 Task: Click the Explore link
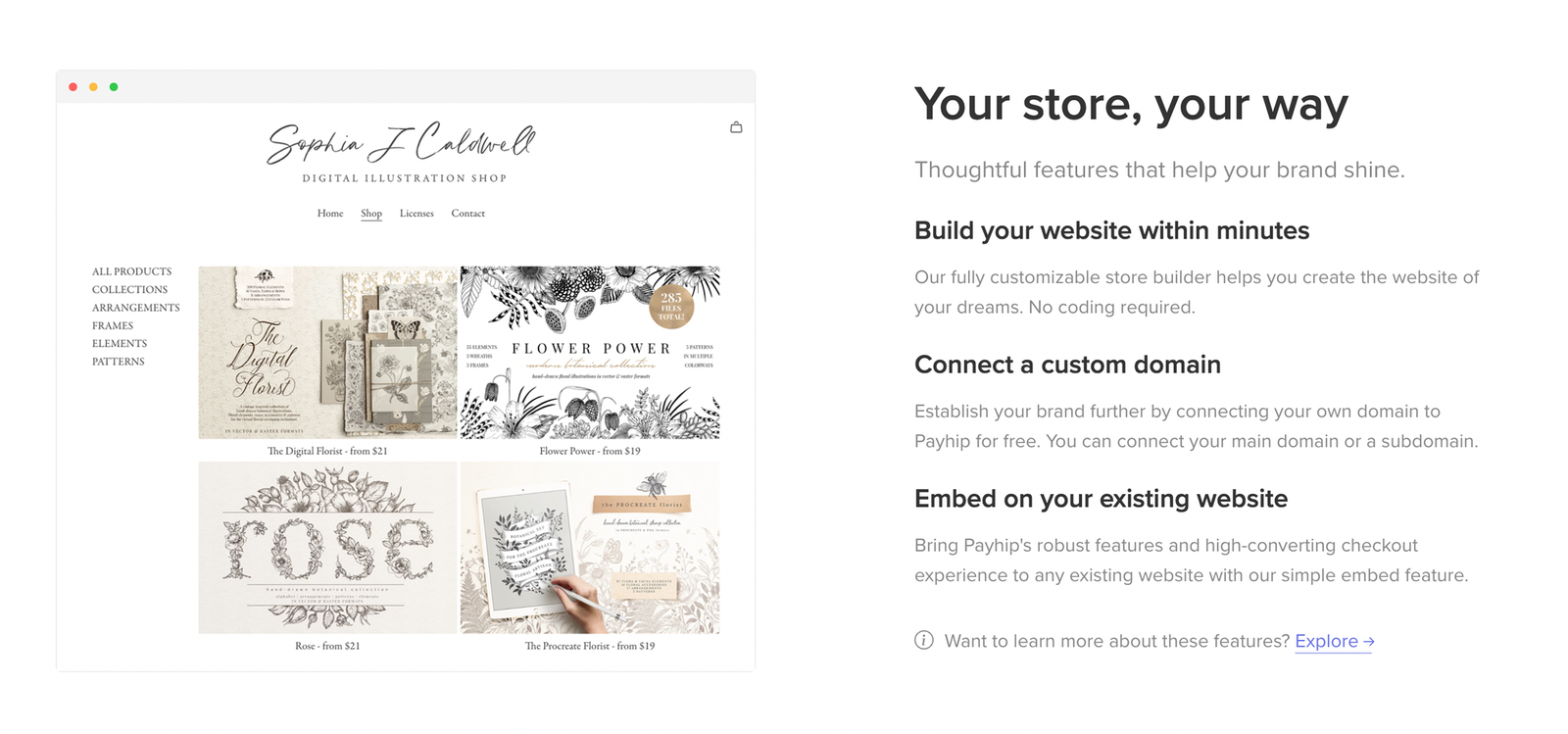coord(1326,640)
